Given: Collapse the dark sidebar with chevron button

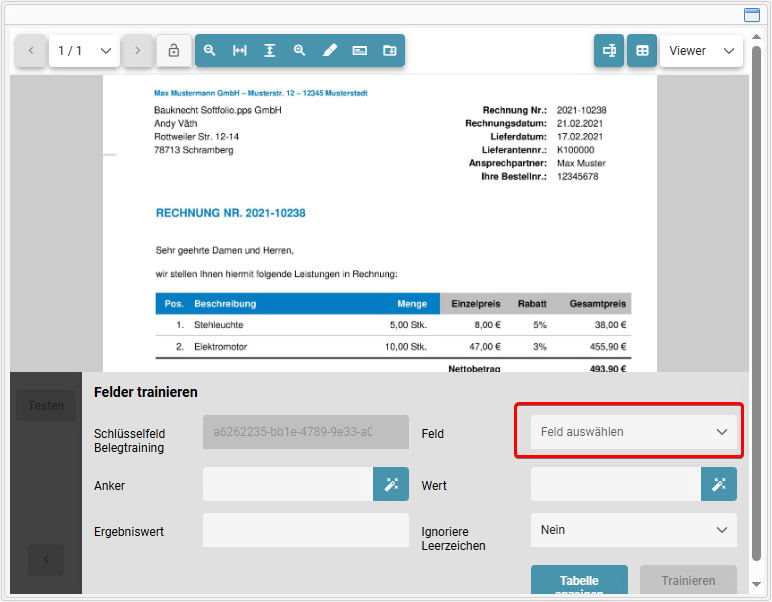Looking at the screenshot, I should (46, 560).
